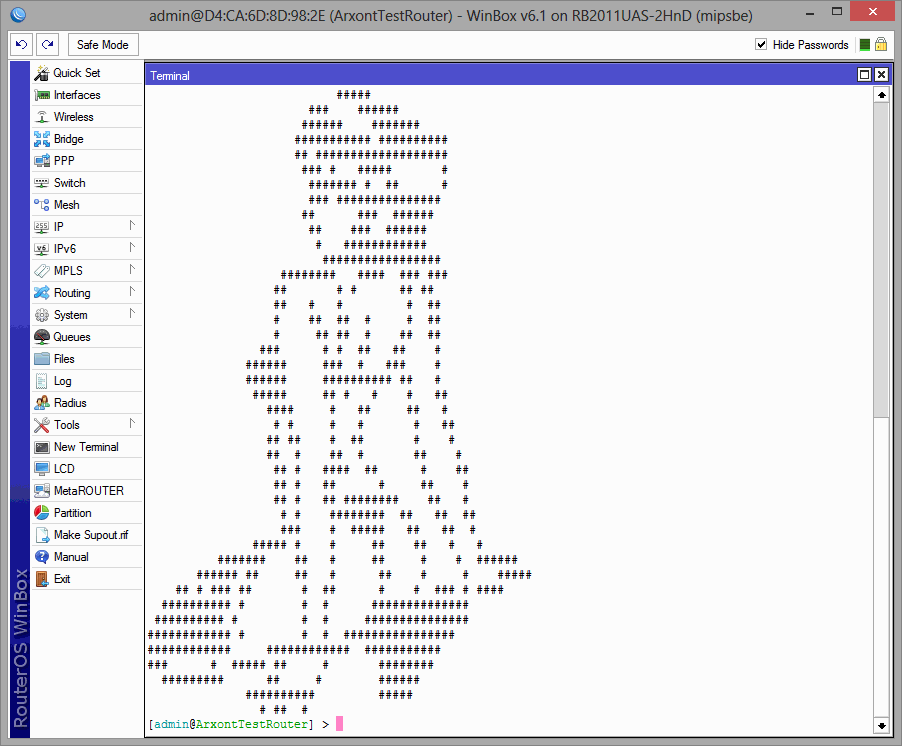Click the padlock icon at top right
This screenshot has width=902, height=746.
coord(881,45)
